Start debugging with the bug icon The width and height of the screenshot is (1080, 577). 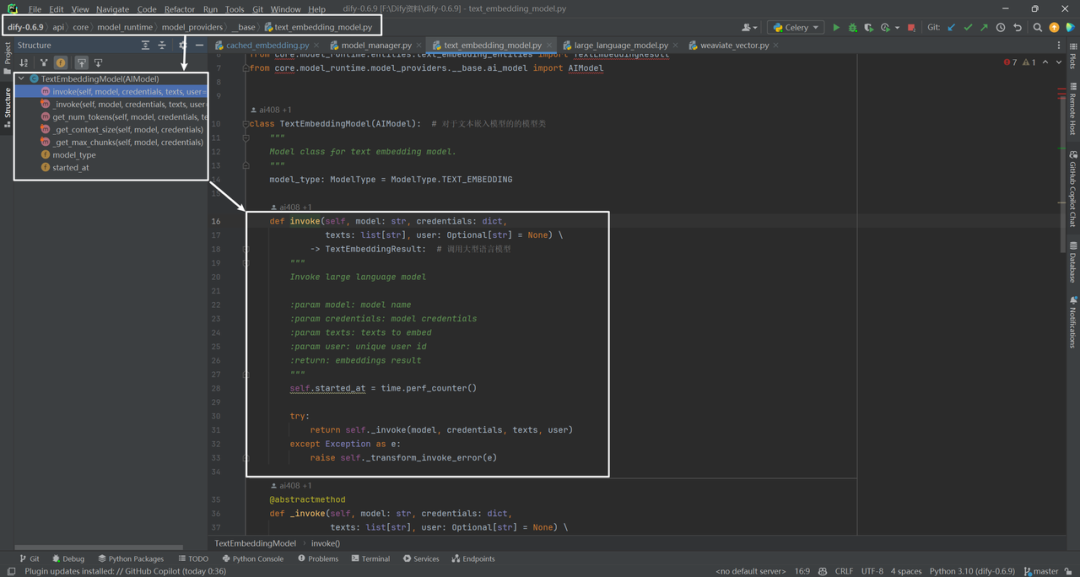click(853, 28)
